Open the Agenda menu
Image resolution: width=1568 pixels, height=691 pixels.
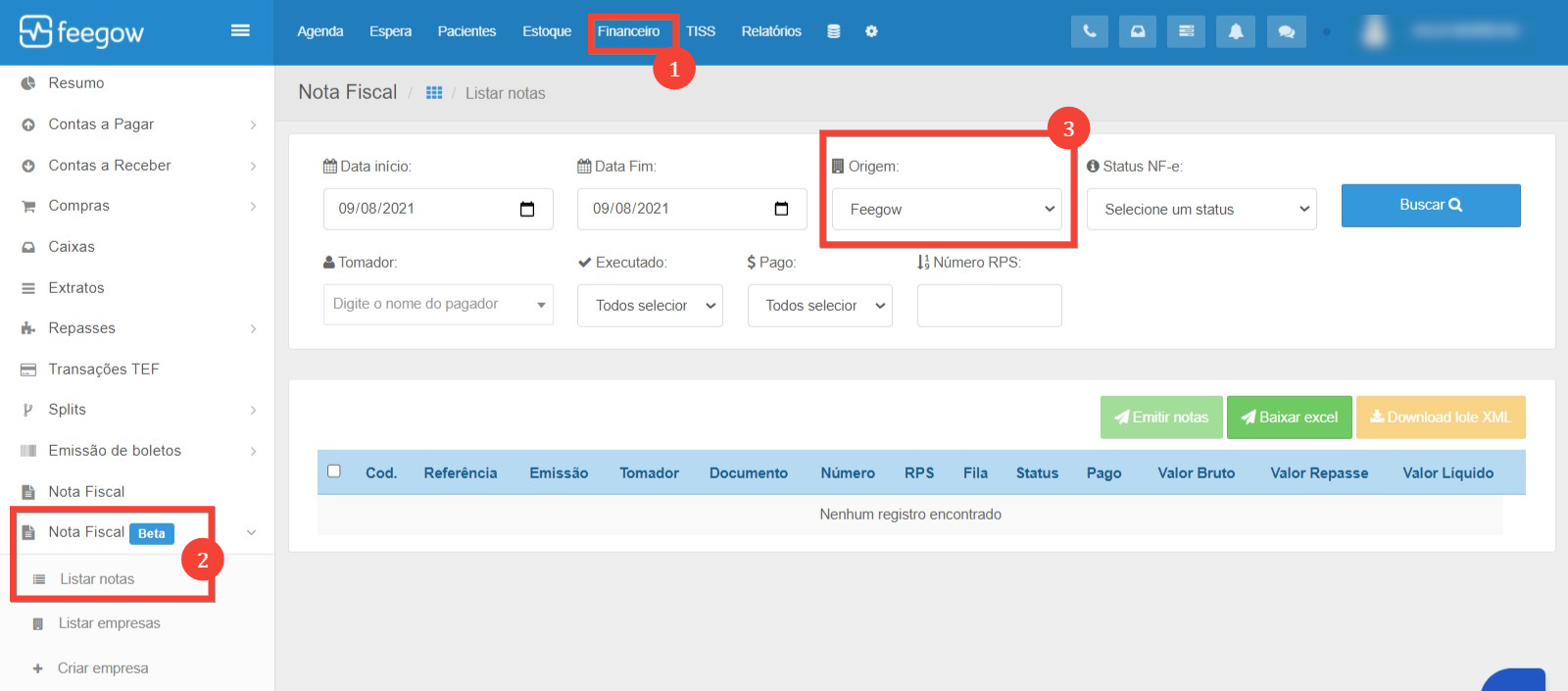coord(320,31)
